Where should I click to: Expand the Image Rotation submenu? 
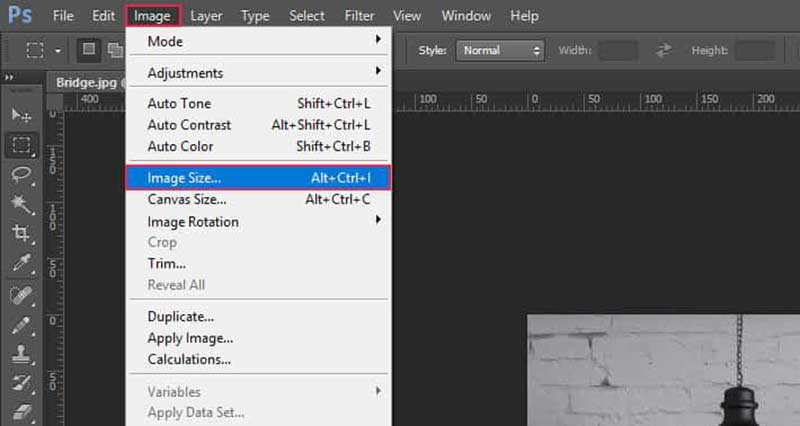coord(259,222)
